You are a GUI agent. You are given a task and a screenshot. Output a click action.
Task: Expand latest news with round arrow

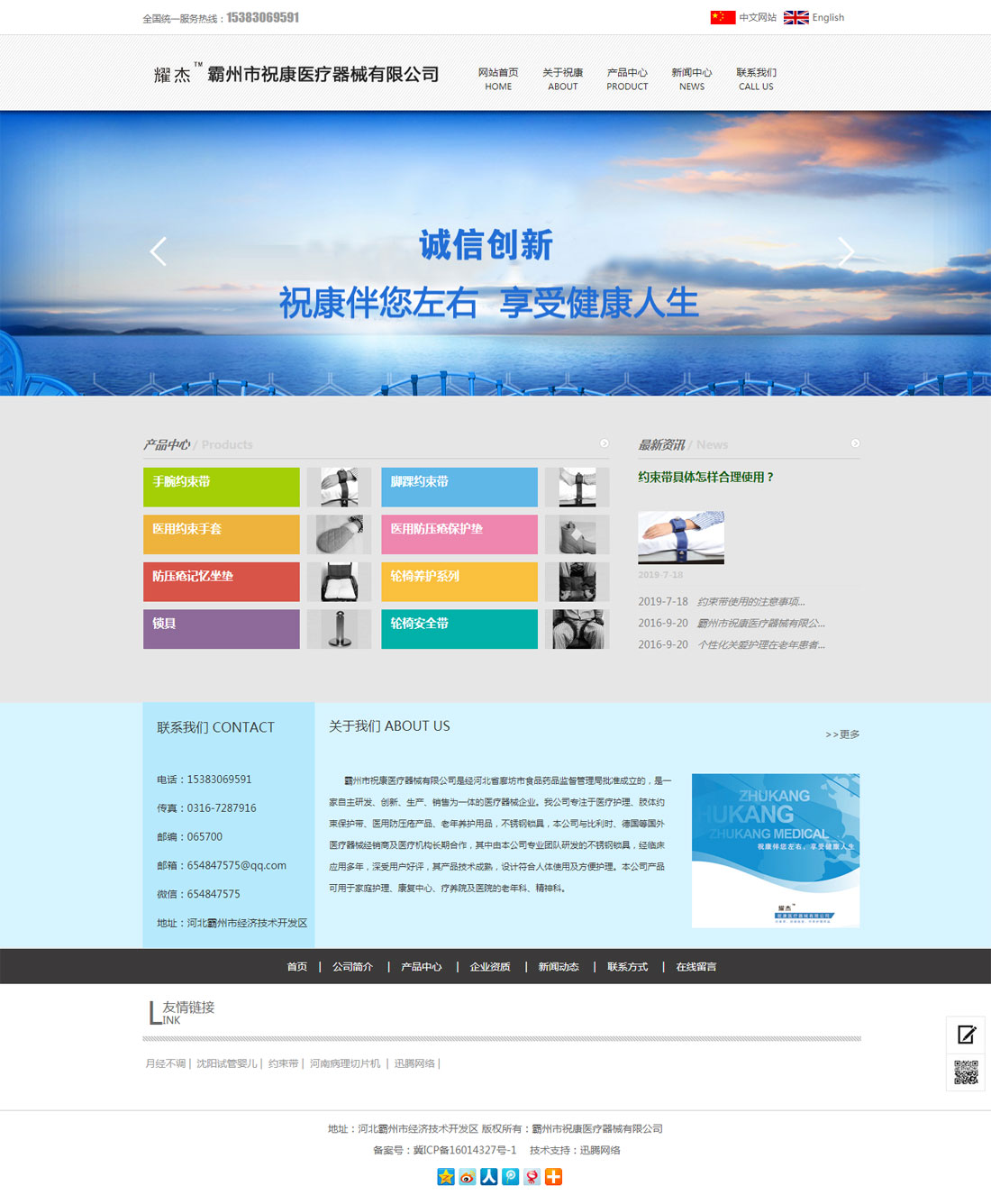pos(855,443)
